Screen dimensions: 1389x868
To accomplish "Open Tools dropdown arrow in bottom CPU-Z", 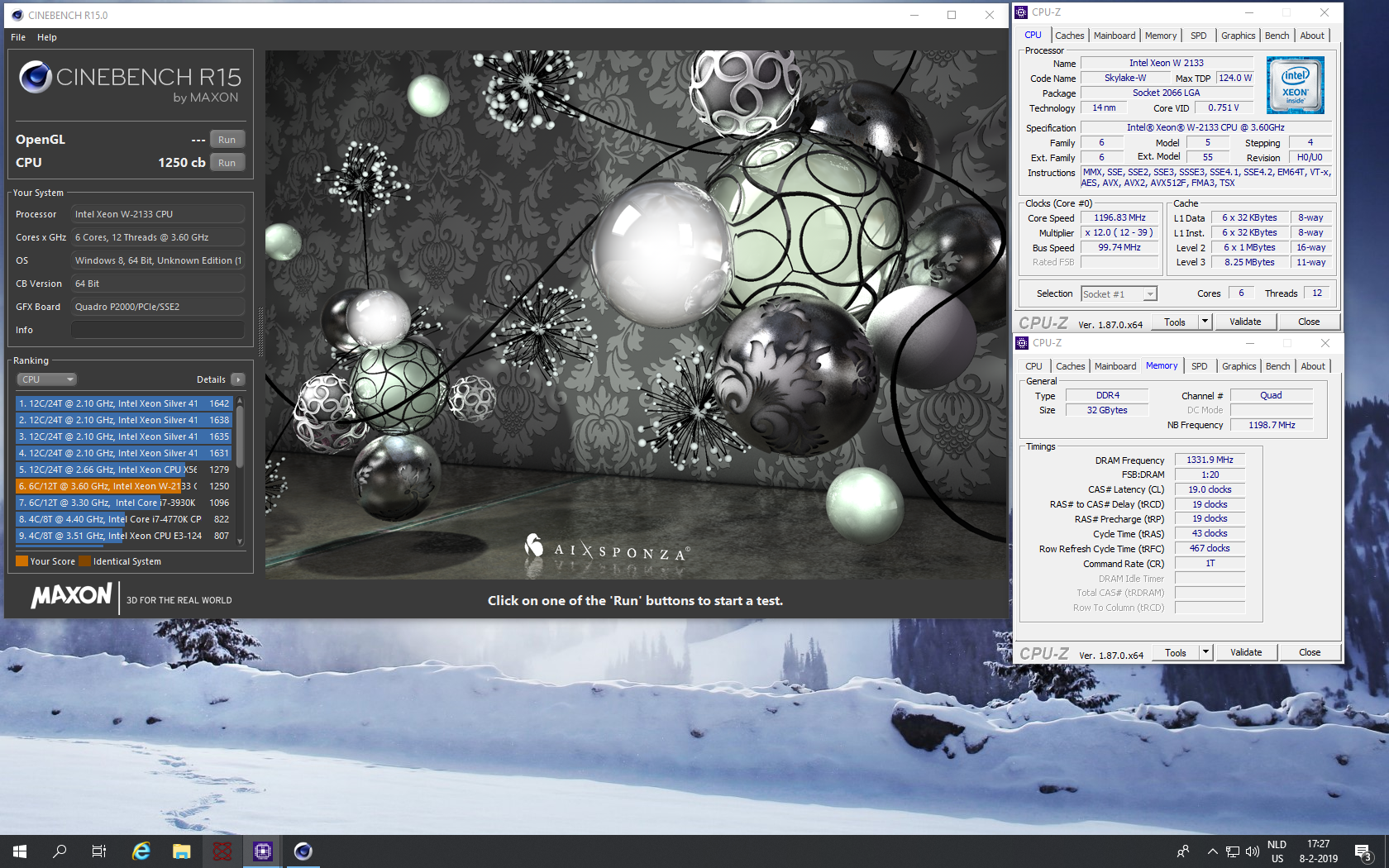I will (x=1205, y=653).
